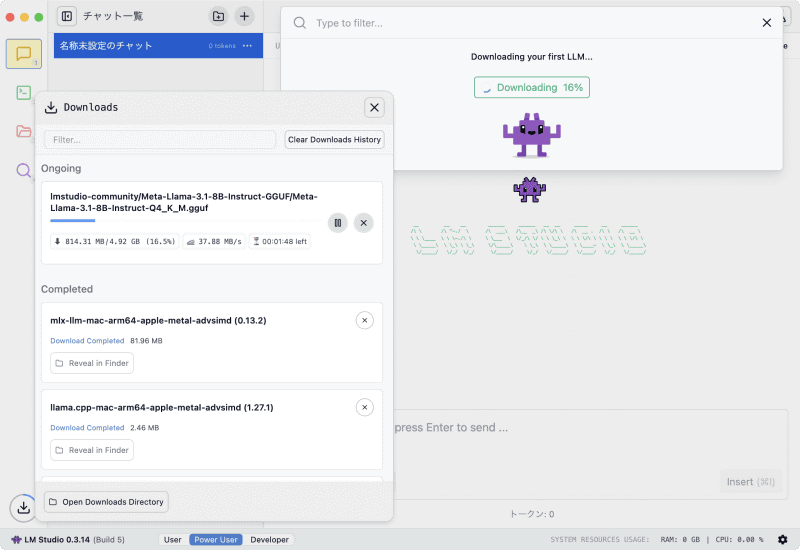Open the options menu for the untitled chat

click(247, 45)
